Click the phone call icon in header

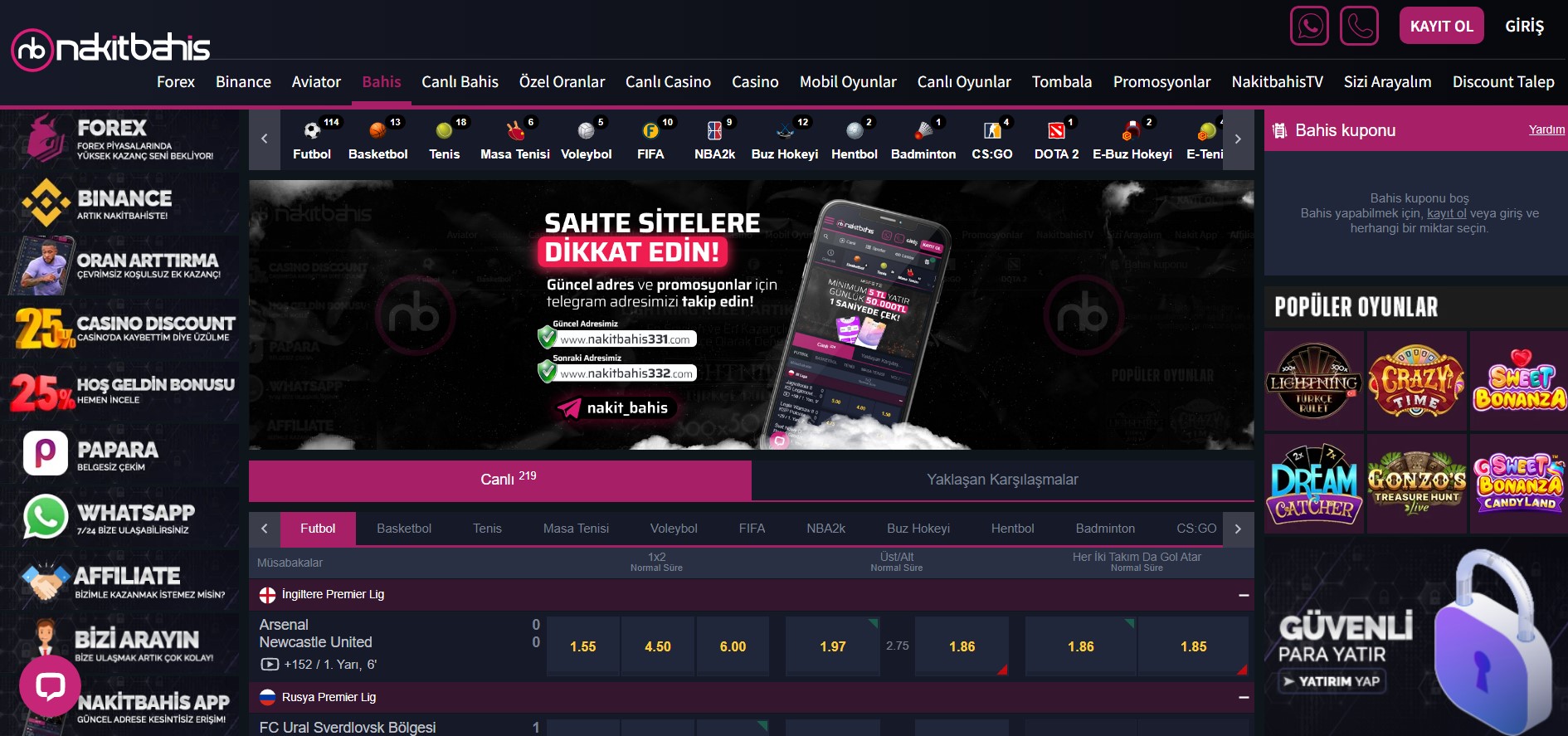tap(1359, 26)
